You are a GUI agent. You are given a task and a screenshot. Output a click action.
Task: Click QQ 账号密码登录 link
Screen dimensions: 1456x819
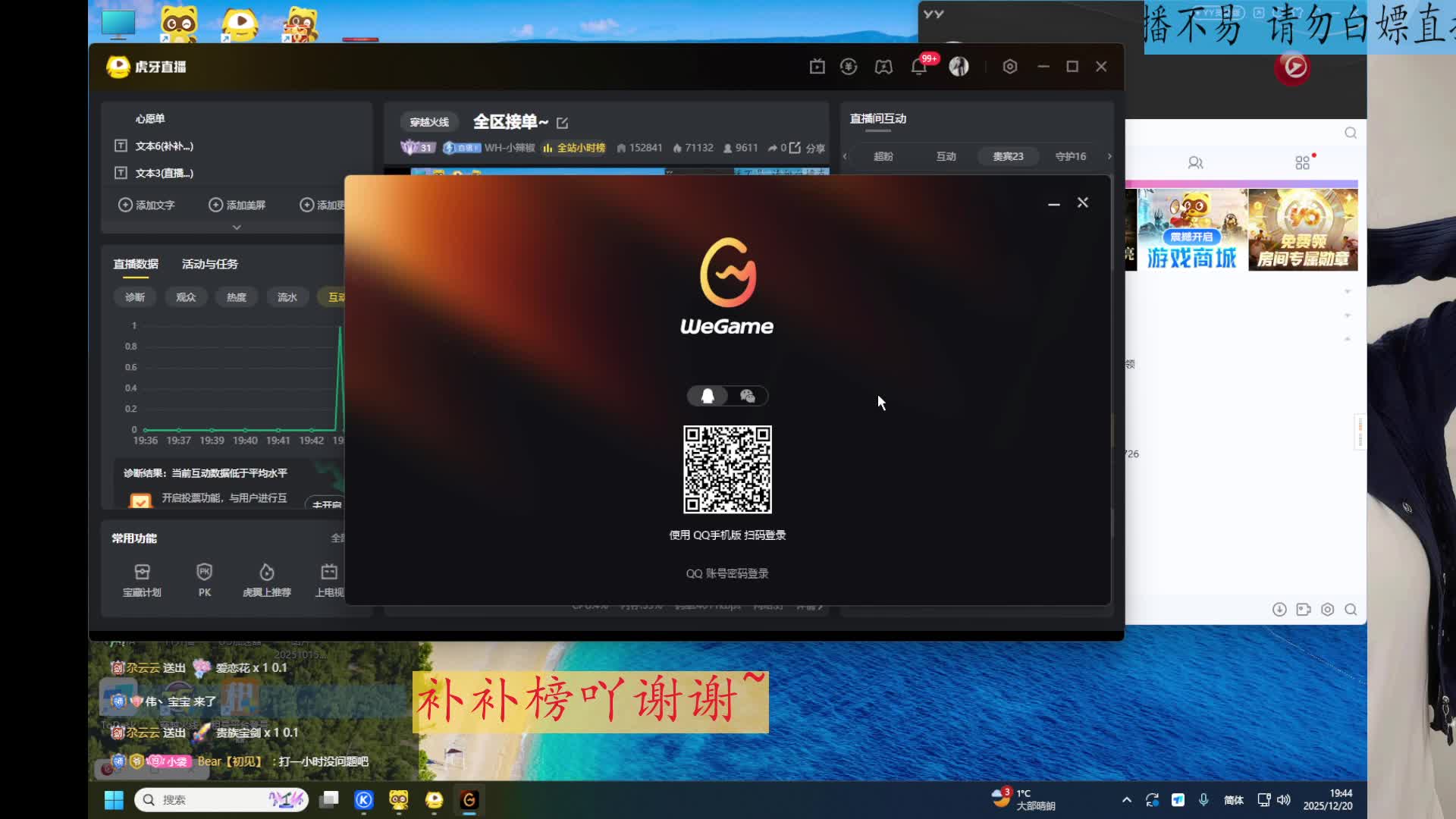pyautogui.click(x=726, y=573)
